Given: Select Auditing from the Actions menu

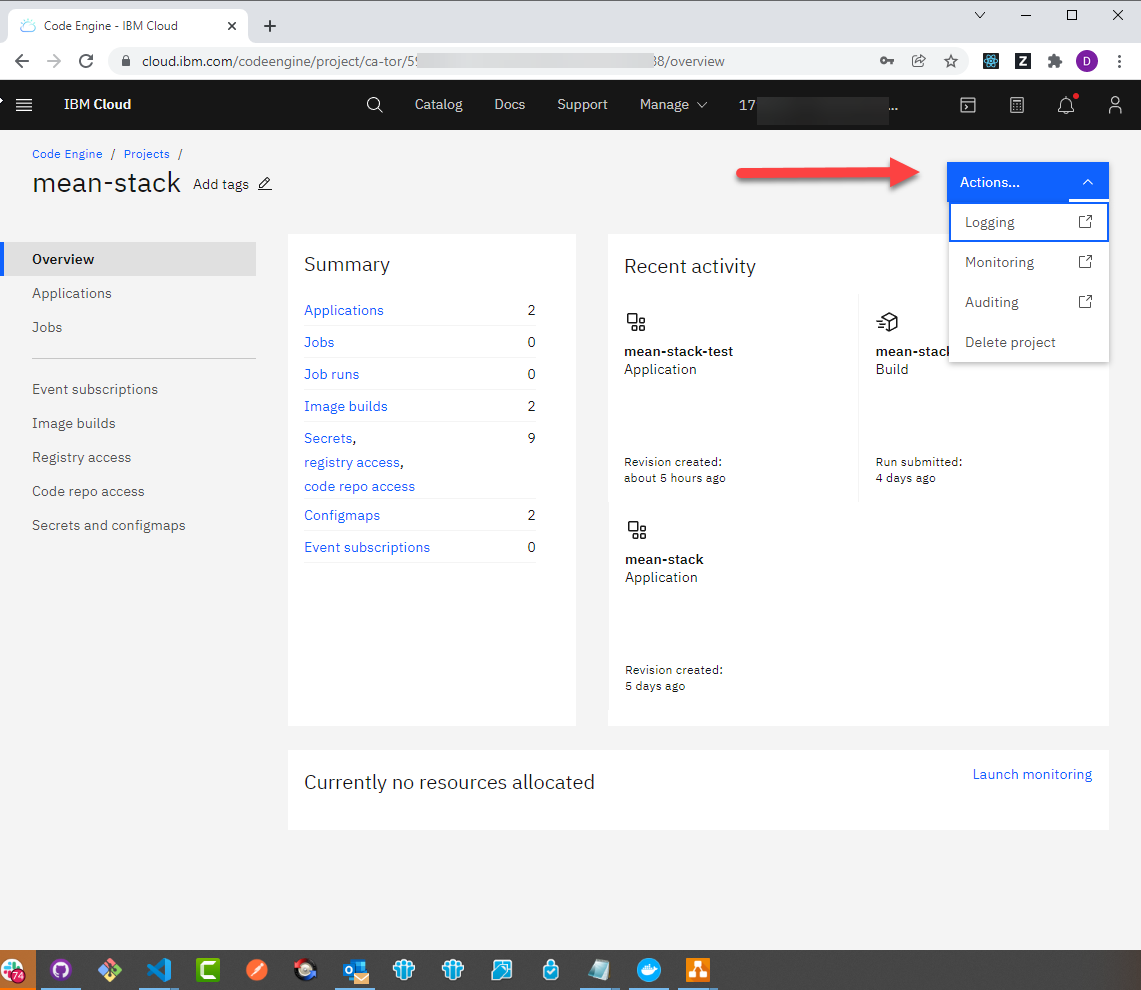Looking at the screenshot, I should pos(1029,302).
